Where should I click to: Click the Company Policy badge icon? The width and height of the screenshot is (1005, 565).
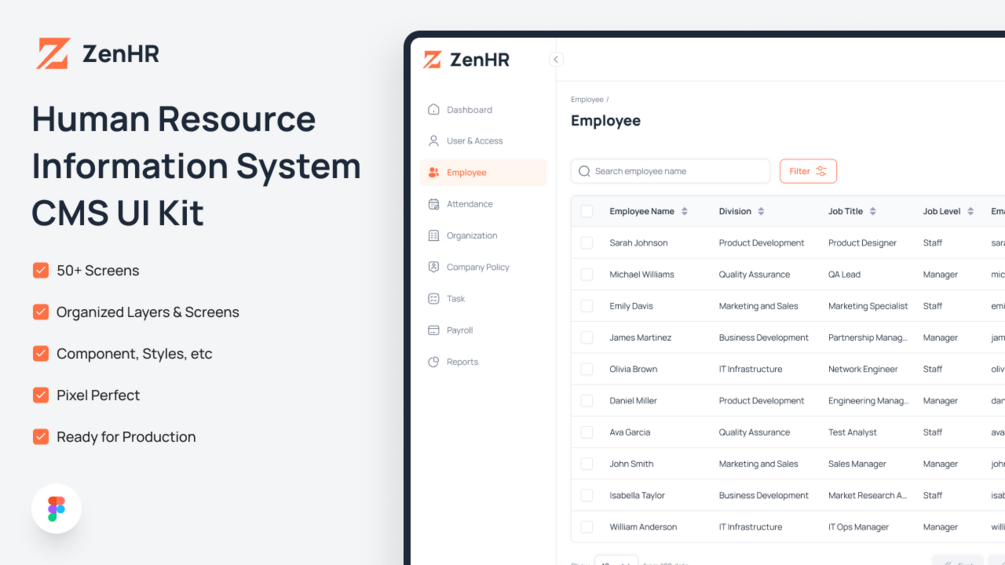pos(433,267)
